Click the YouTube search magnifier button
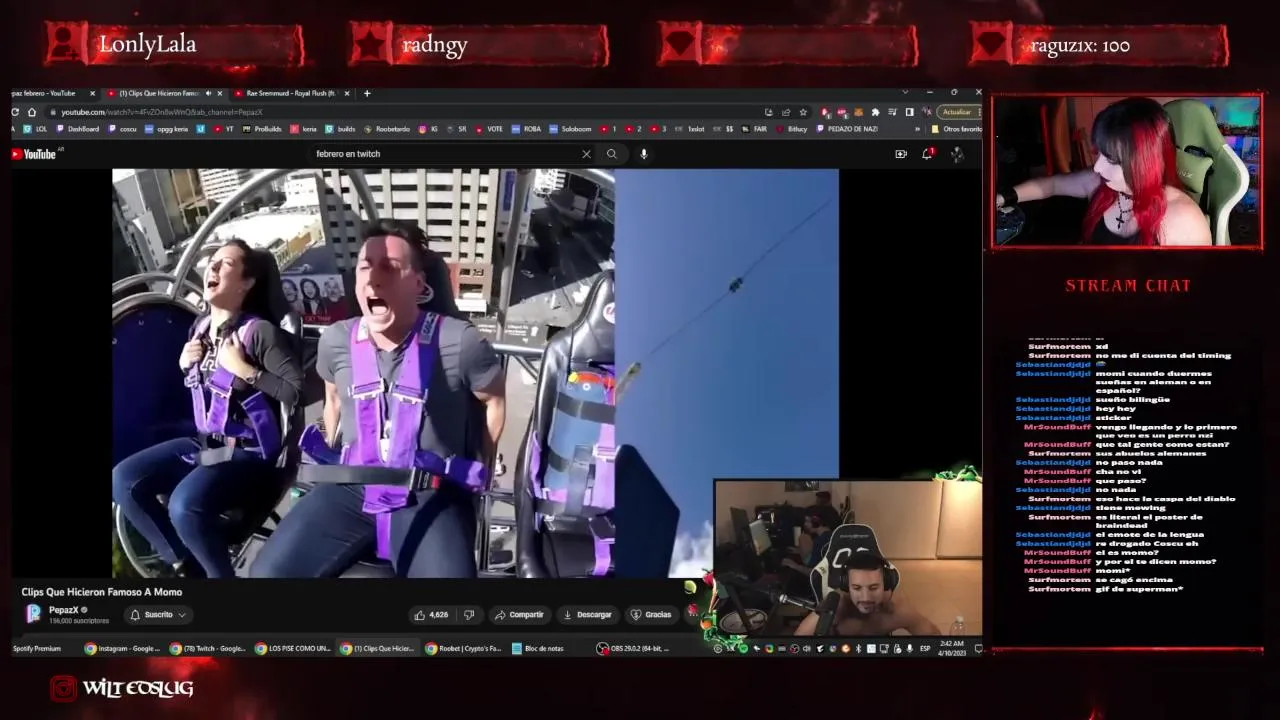The image size is (1280, 720). click(x=612, y=154)
